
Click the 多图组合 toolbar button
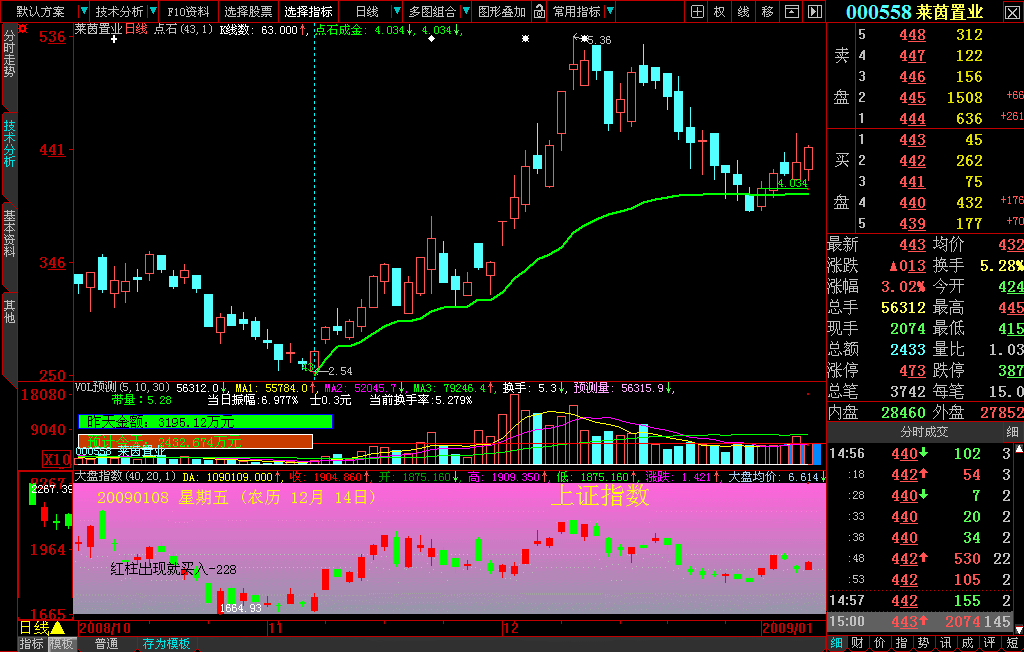coord(433,12)
